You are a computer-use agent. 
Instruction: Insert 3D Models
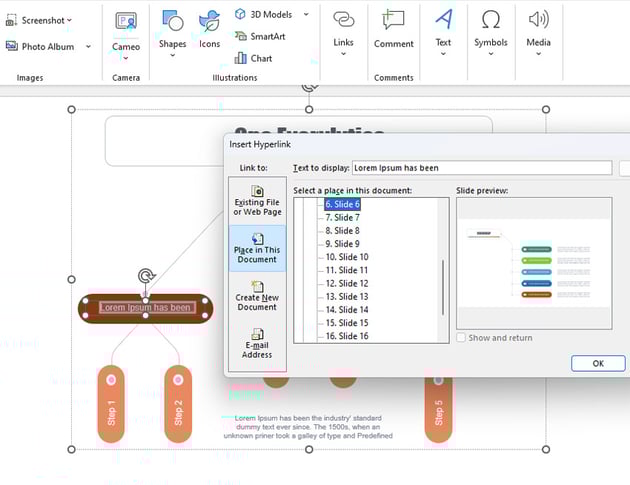pyautogui.click(x=264, y=14)
